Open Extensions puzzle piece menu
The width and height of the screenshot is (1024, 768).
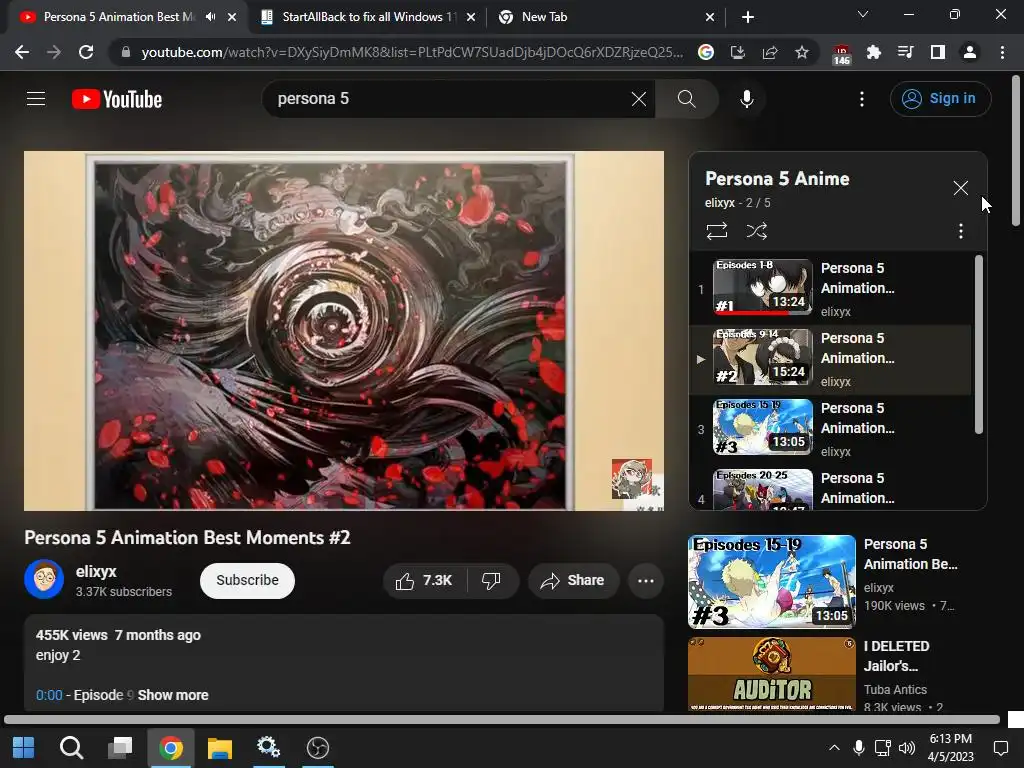tap(873, 52)
